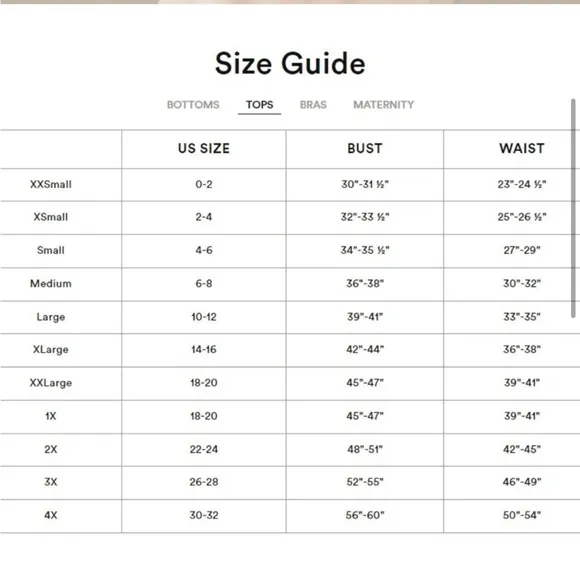Viewport: 580px width, 580px height.
Task: Select the TOPS tab
Action: (x=259, y=105)
